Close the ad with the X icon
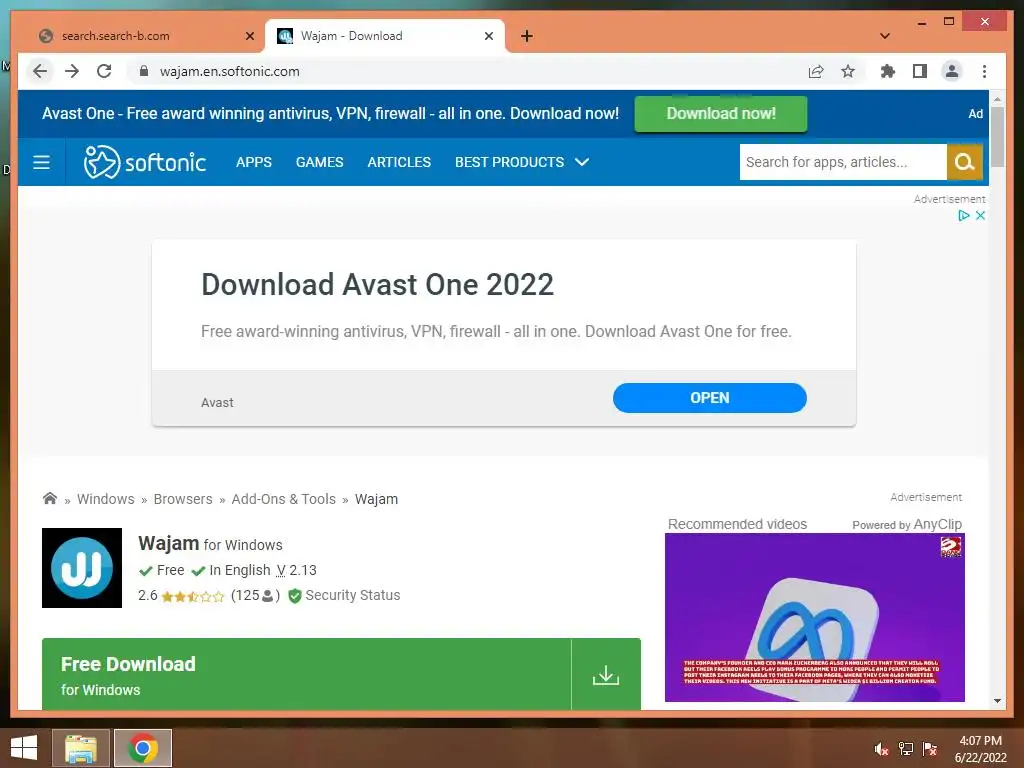 tap(980, 216)
